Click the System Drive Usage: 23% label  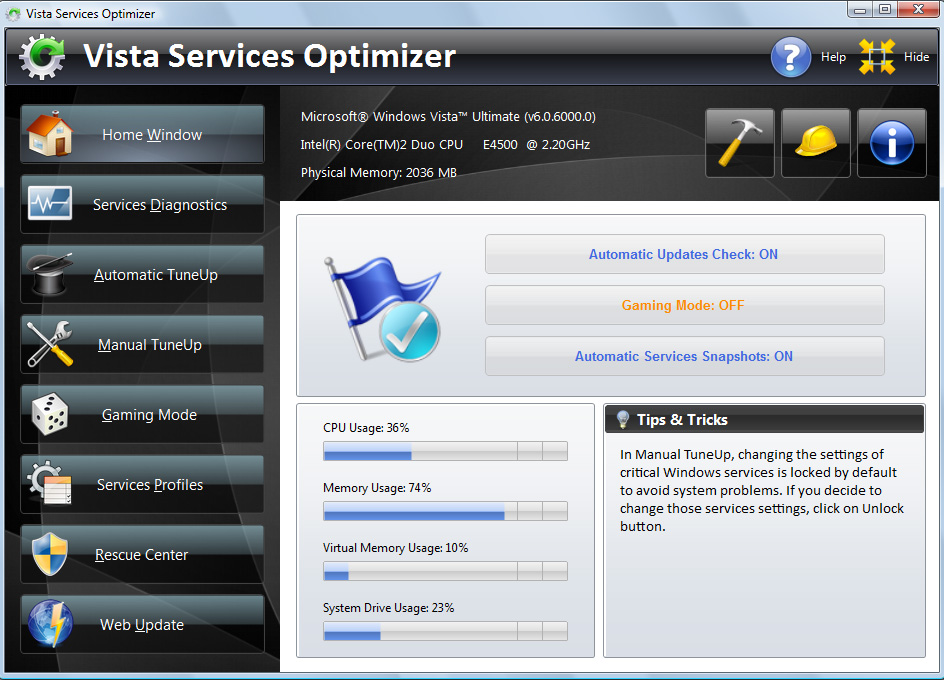coord(388,608)
